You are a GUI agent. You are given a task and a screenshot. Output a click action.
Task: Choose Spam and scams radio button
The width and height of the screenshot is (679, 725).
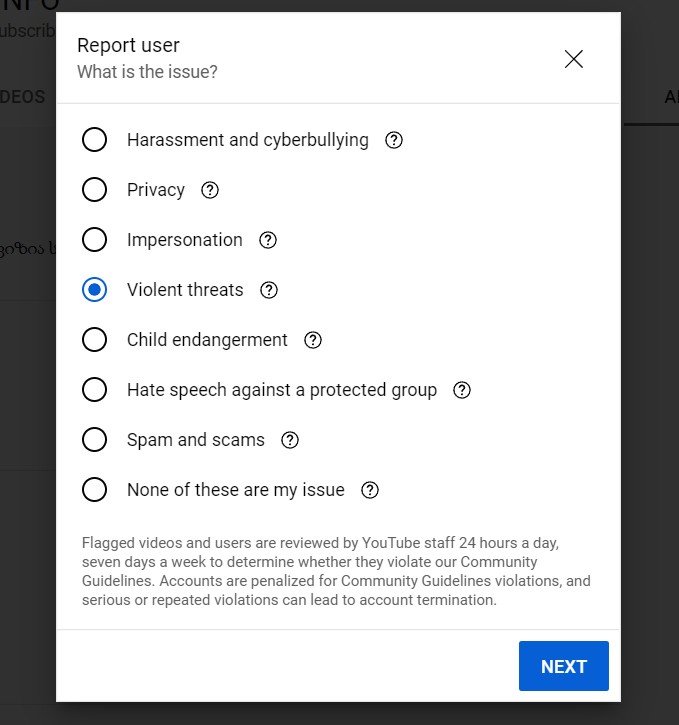click(x=94, y=439)
